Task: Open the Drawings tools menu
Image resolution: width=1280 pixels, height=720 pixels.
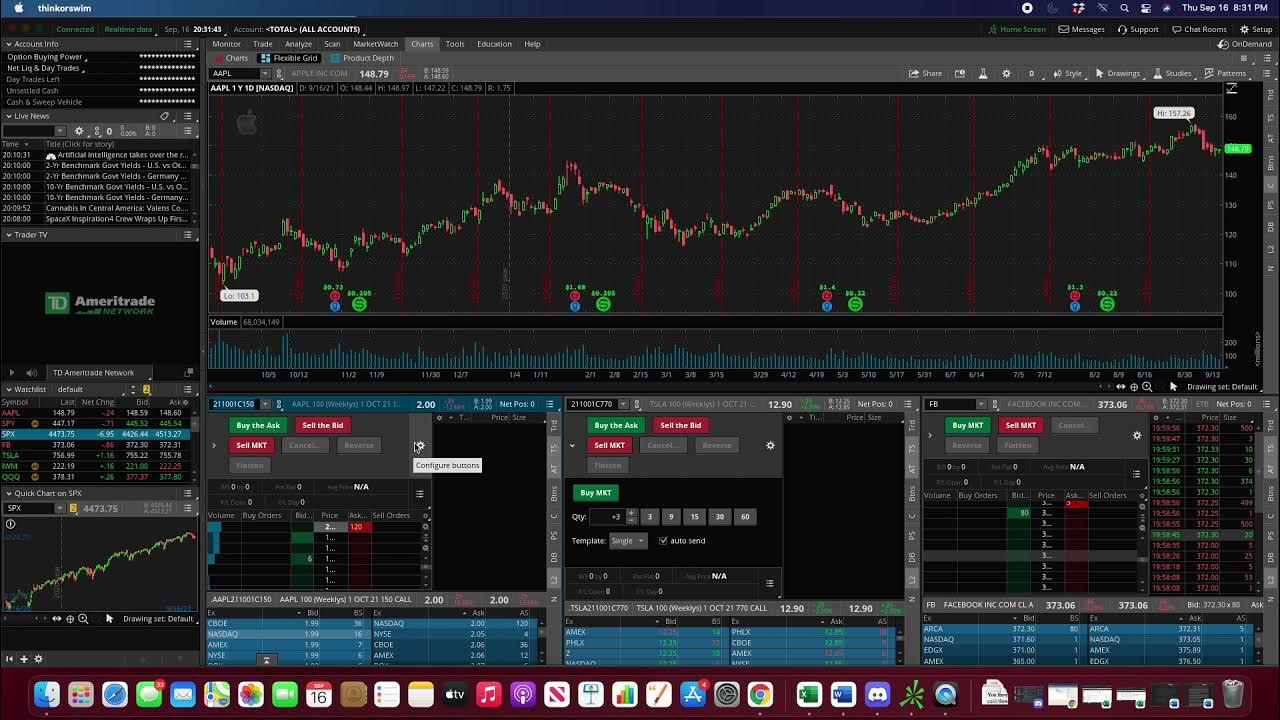Action: pyautogui.click(x=1117, y=73)
